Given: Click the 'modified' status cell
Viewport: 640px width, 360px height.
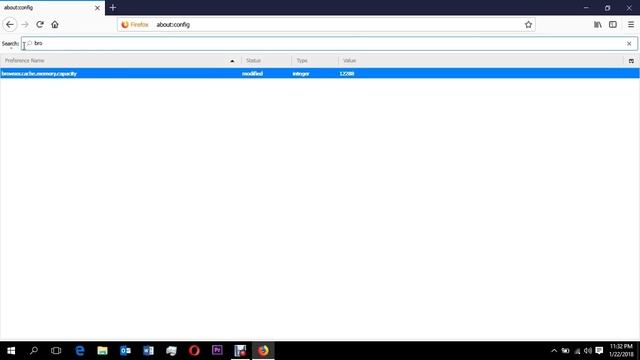Looking at the screenshot, I should tap(252, 73).
